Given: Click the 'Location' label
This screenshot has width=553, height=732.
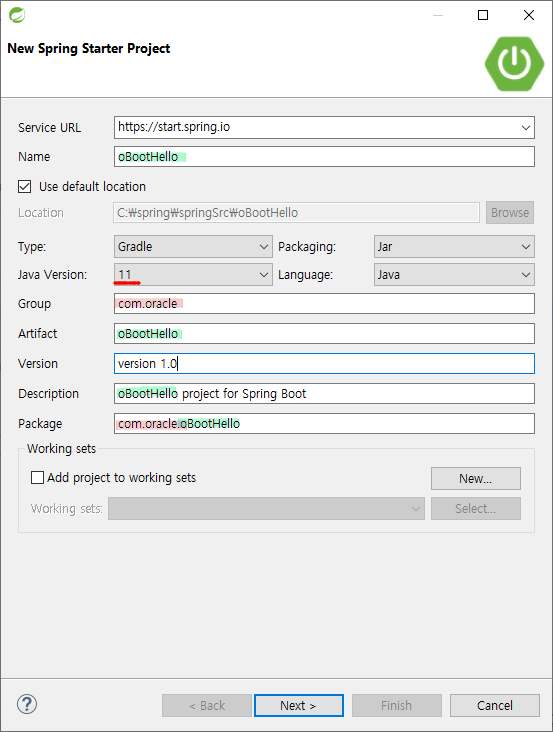Looking at the screenshot, I should (x=41, y=213).
